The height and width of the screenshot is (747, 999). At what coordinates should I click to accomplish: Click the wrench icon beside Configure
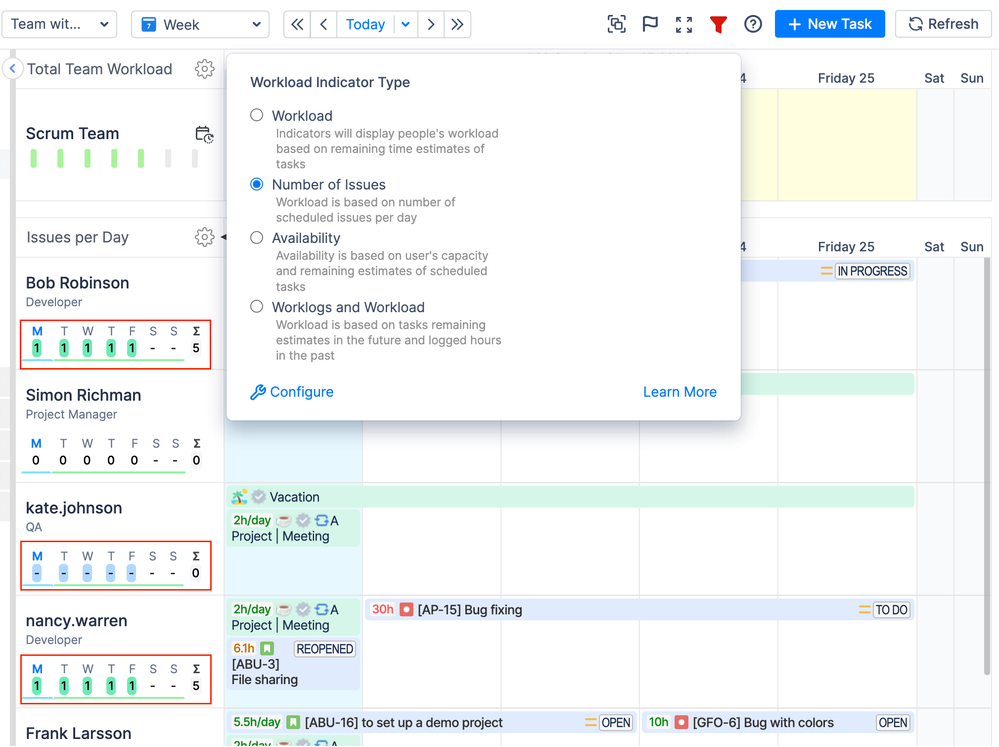pyautogui.click(x=257, y=392)
